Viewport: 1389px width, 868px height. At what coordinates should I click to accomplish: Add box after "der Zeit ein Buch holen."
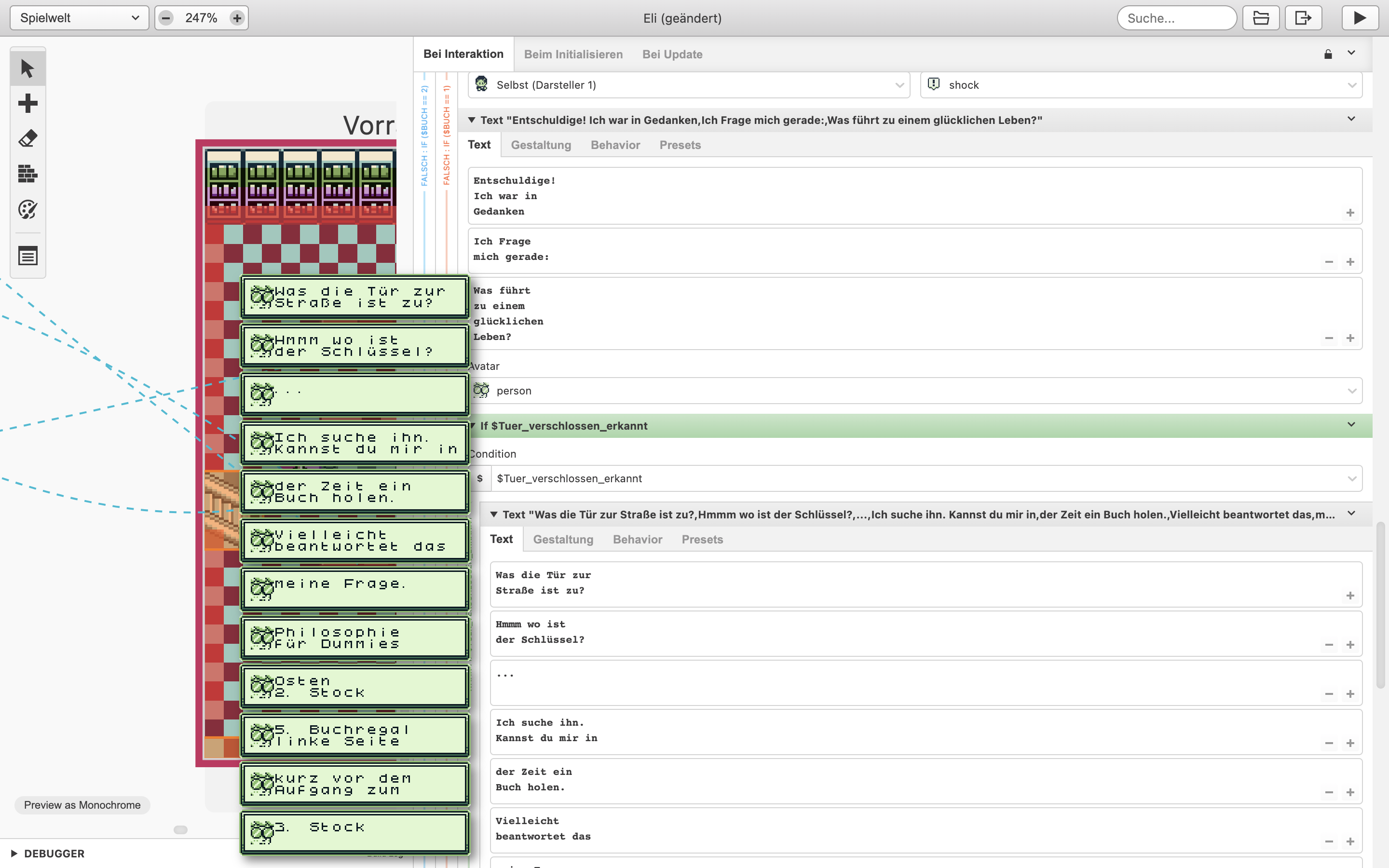(x=1350, y=793)
